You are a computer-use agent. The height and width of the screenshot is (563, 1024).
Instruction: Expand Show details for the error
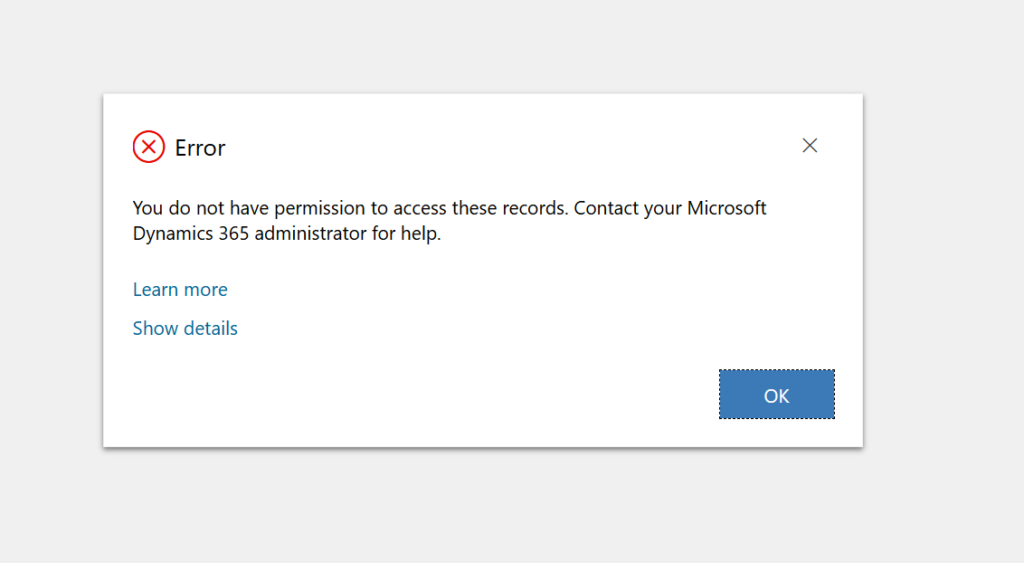[x=185, y=328]
